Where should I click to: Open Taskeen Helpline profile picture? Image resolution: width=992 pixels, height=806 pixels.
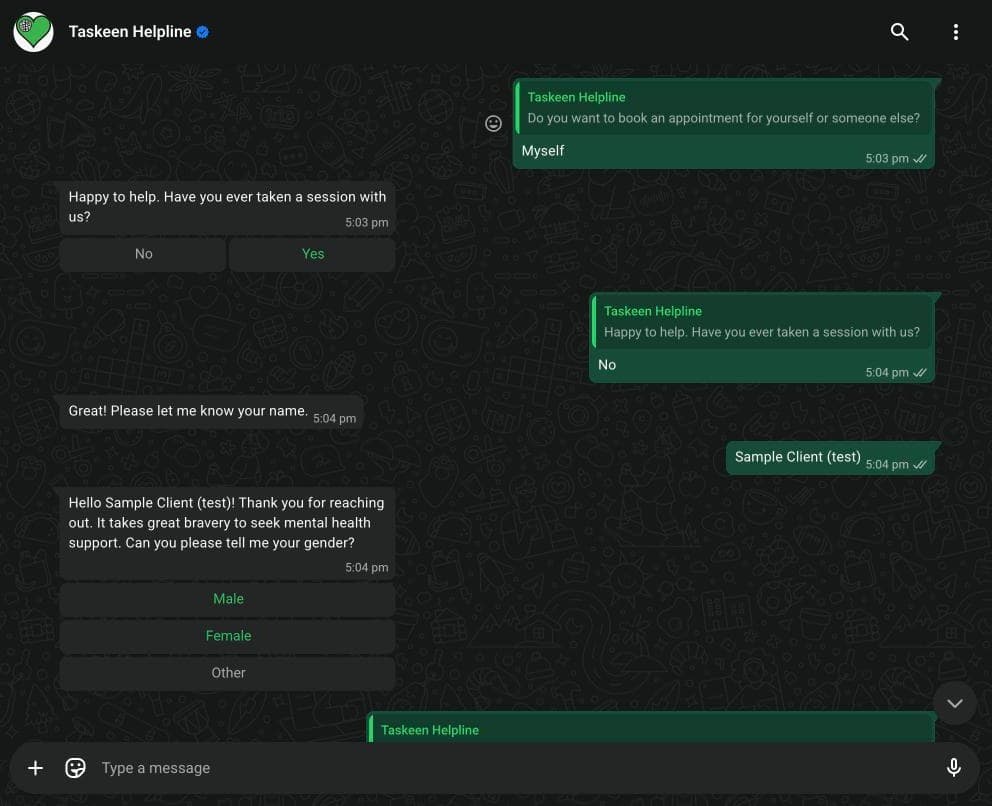point(34,32)
